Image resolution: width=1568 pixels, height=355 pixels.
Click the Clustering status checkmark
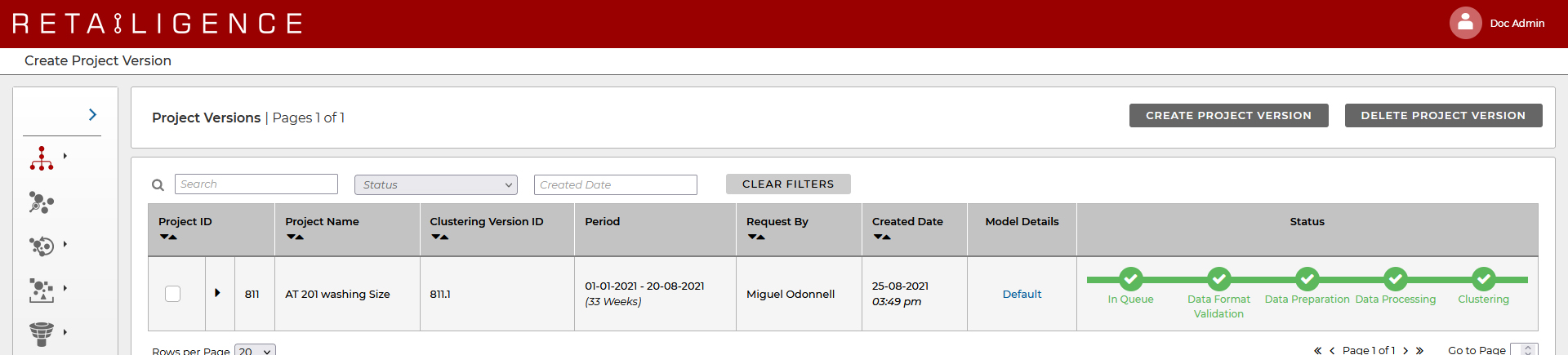point(1483,279)
